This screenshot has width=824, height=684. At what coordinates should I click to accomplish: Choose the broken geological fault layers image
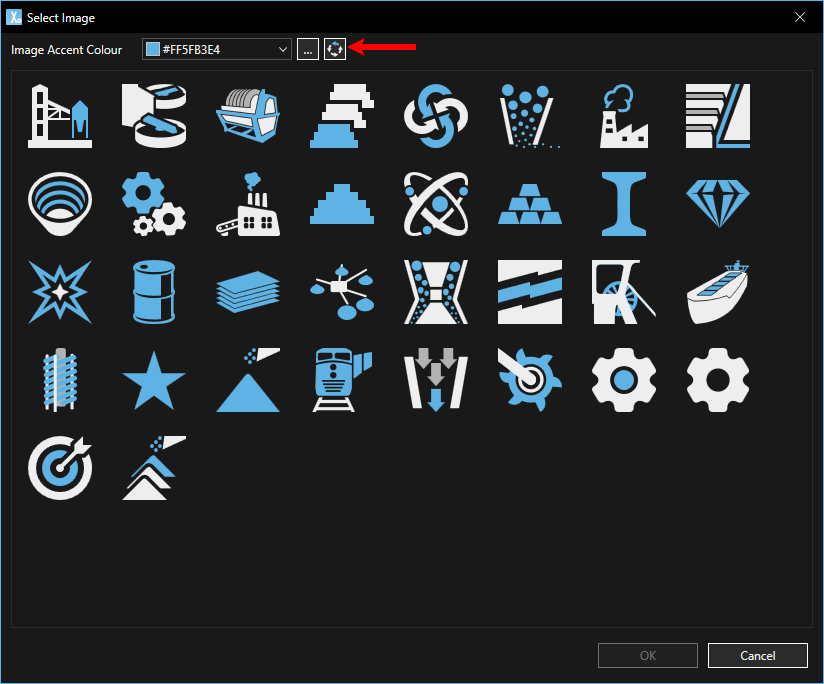click(530, 292)
